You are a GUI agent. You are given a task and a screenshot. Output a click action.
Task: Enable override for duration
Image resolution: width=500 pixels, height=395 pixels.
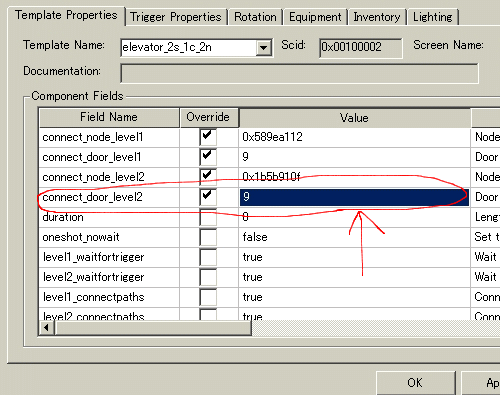coord(208,217)
